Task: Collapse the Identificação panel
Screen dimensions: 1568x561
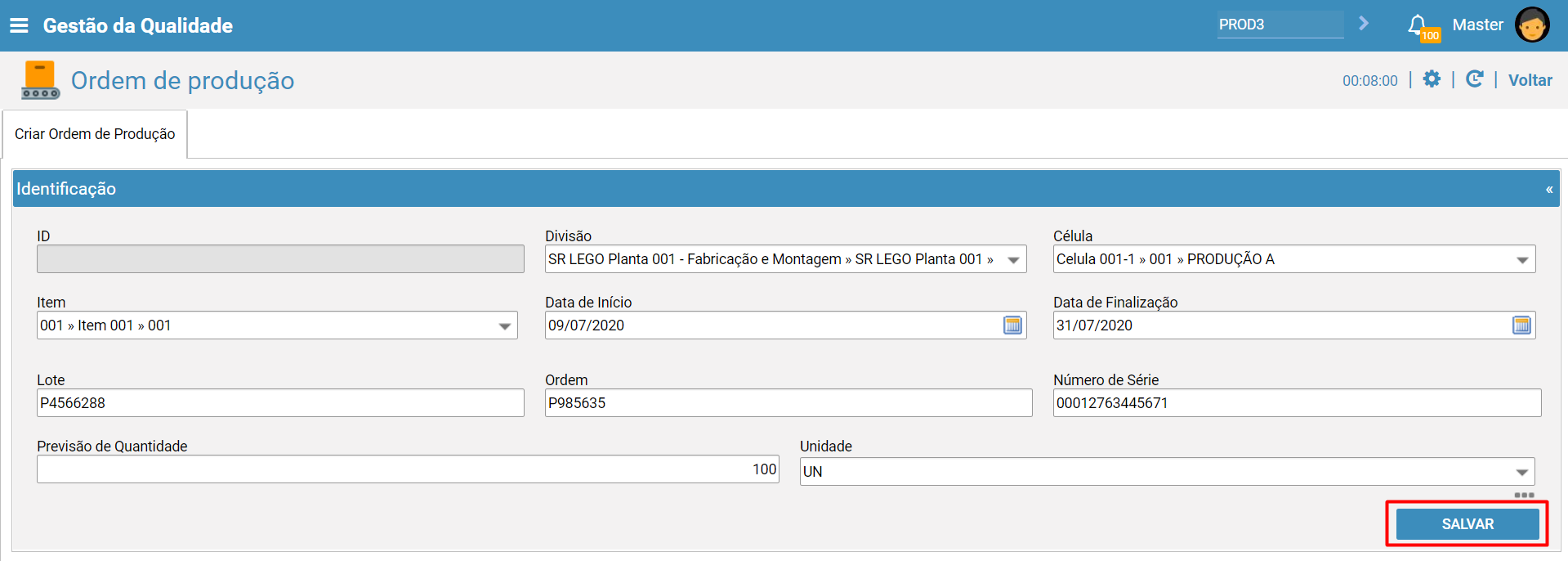Action: pyautogui.click(x=1549, y=190)
